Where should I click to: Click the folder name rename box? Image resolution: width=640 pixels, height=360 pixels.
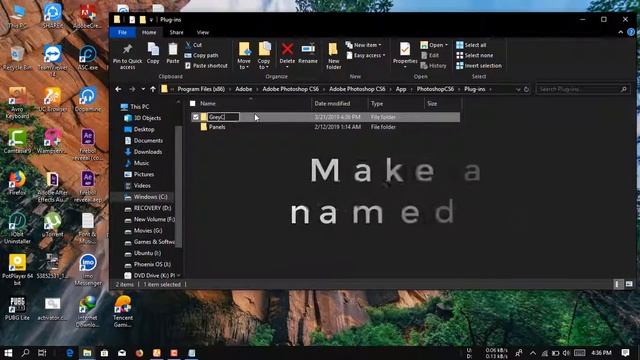(x=223, y=117)
